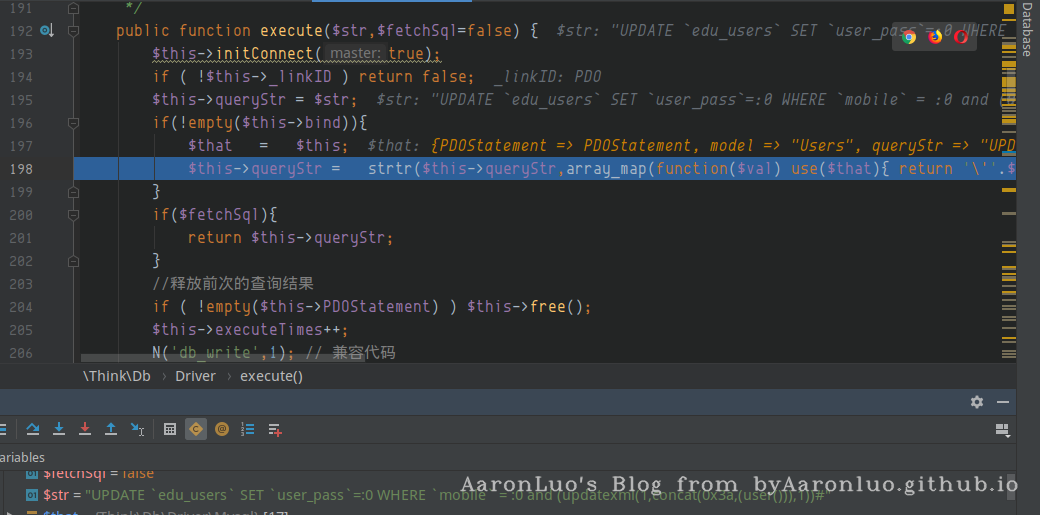Click the Driver breadcrumb item
1040x515 pixels.
coord(195,376)
